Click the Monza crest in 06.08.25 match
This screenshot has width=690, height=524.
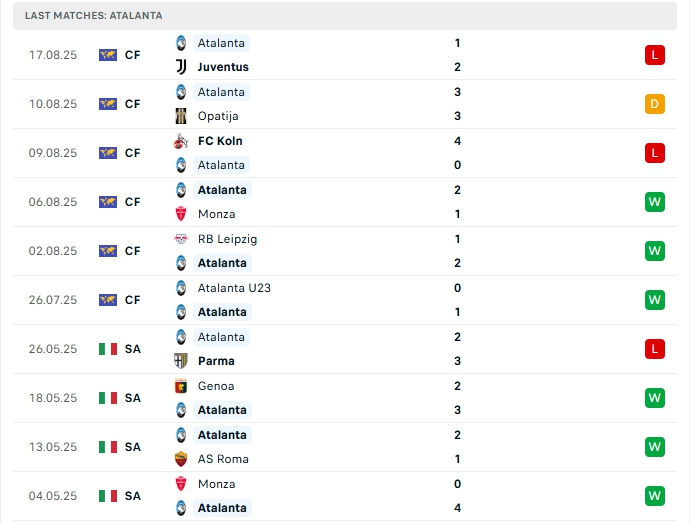[x=181, y=214]
